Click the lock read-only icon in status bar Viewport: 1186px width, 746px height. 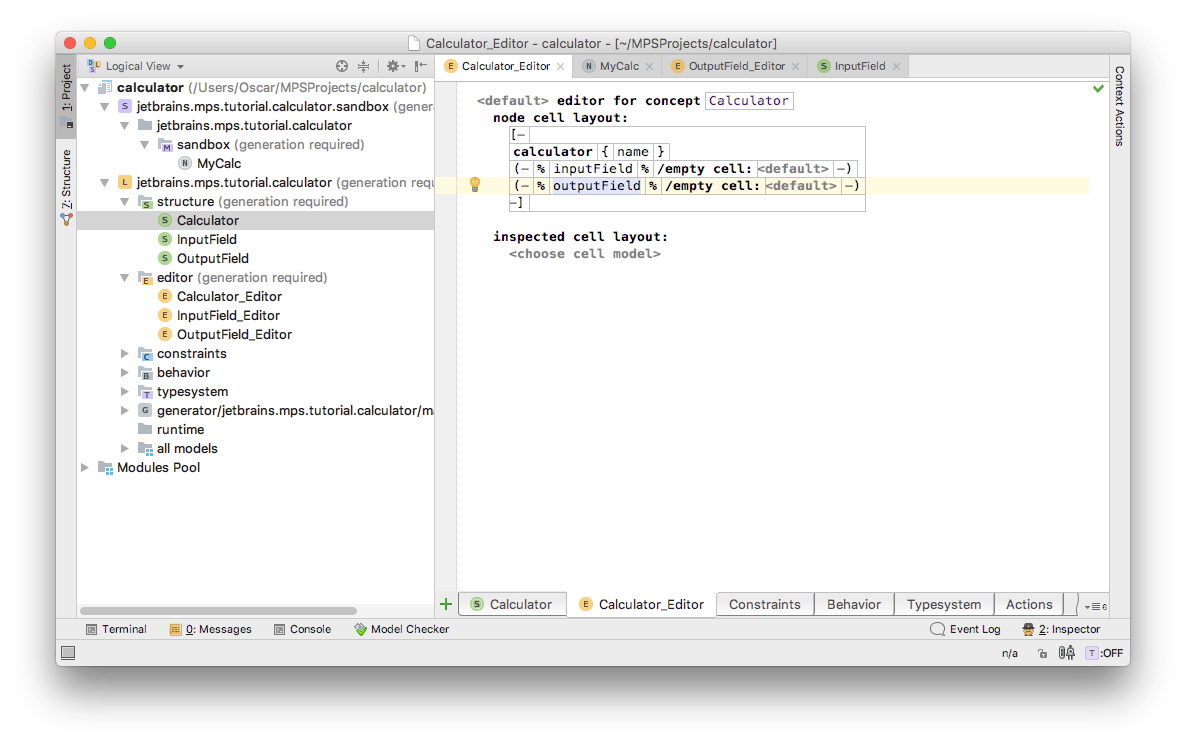pos(1042,653)
